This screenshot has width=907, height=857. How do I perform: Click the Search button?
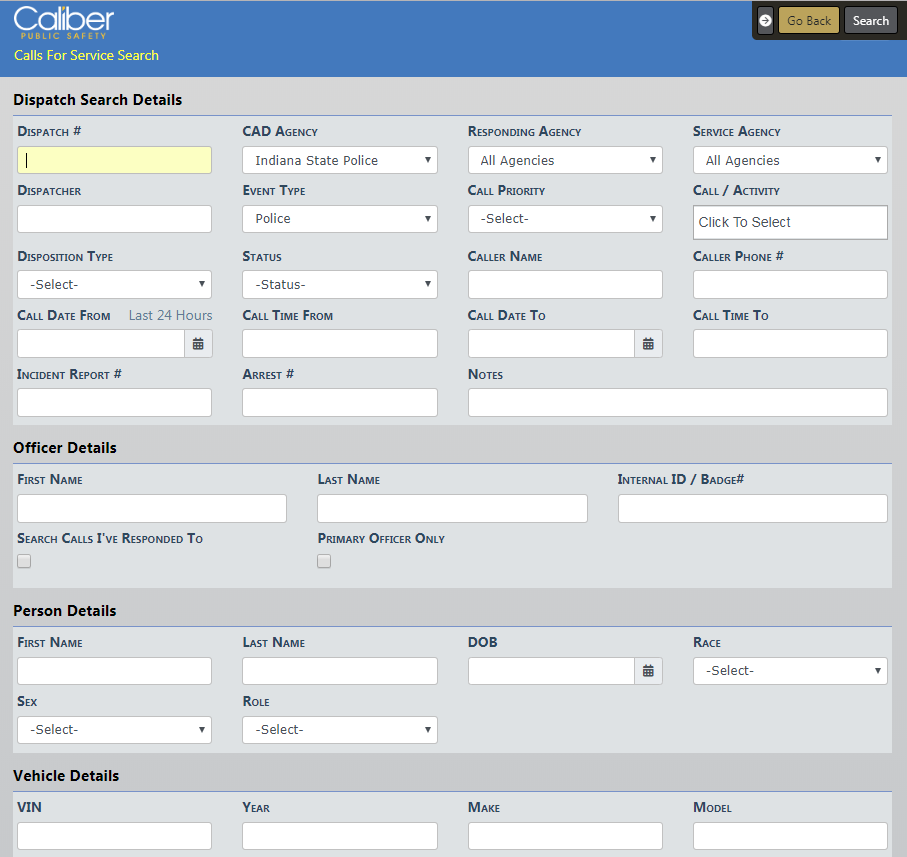pos(870,21)
